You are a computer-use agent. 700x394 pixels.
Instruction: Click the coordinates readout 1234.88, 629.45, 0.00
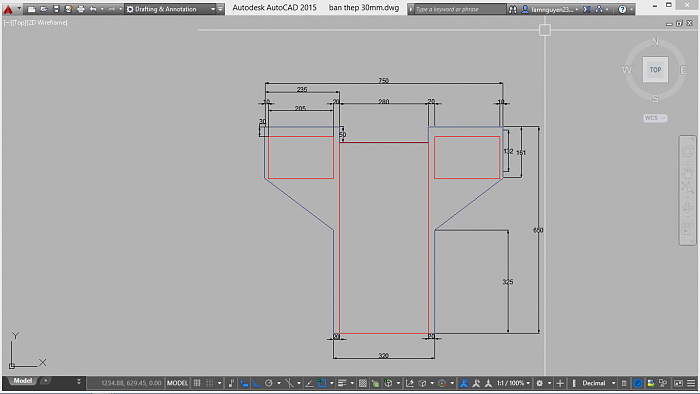coord(131,383)
